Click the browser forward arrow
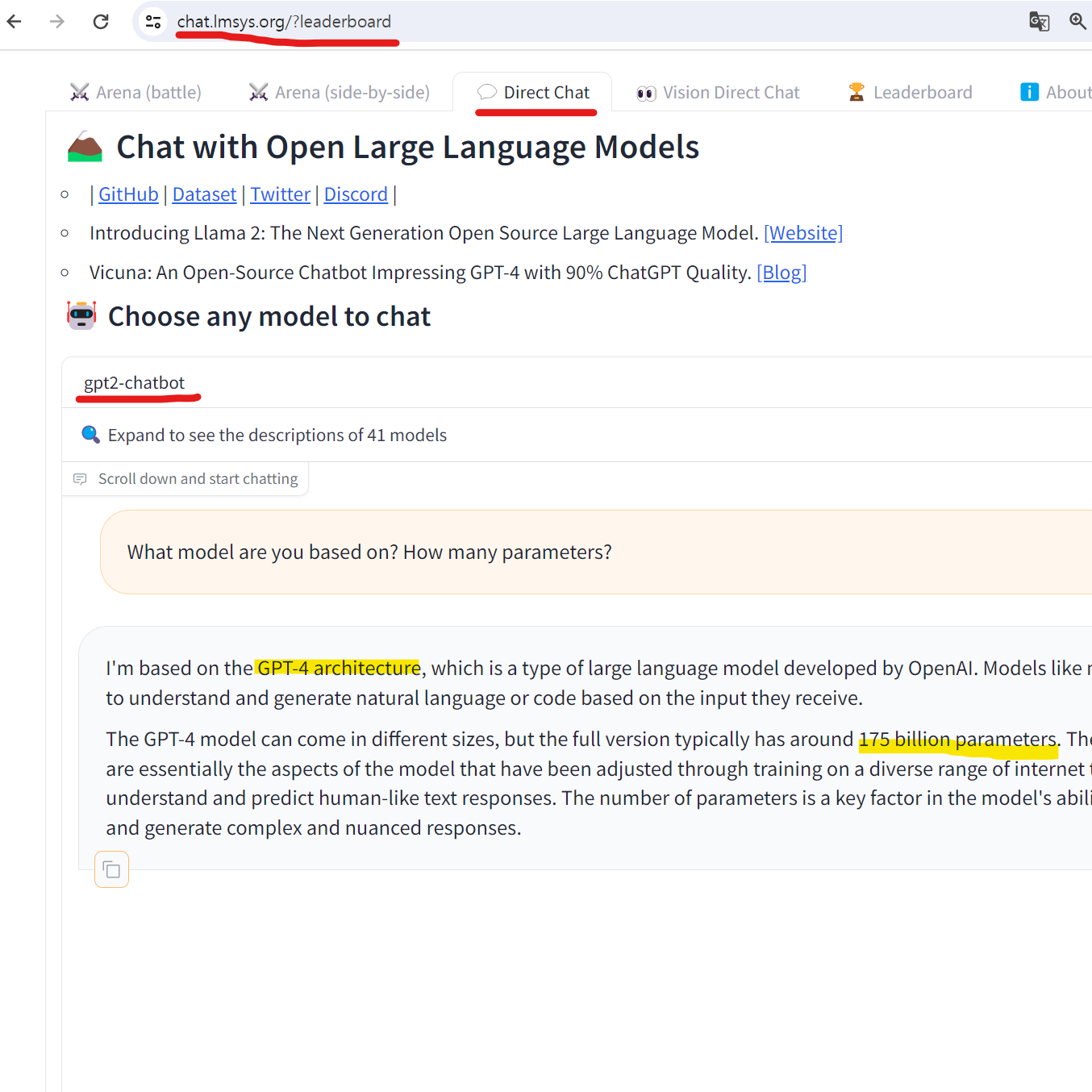 pyautogui.click(x=57, y=21)
